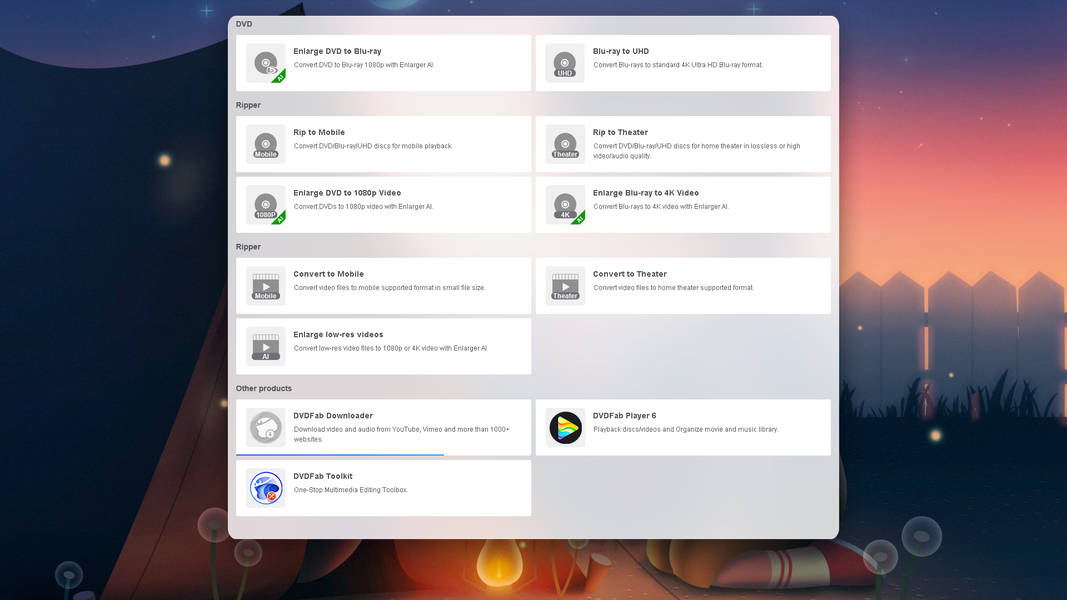Click the Enlarge DVD to 1080p icon

[265, 205]
